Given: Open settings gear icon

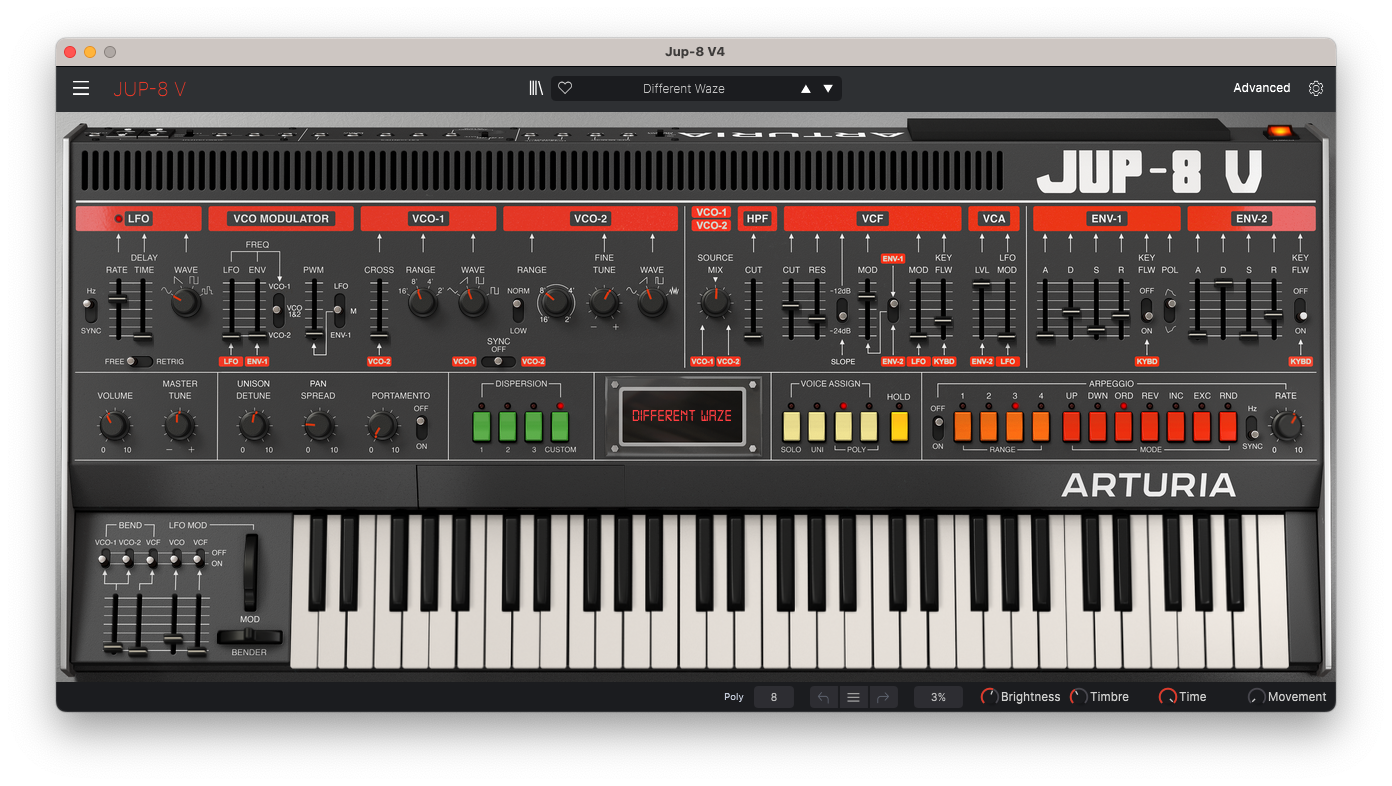Looking at the screenshot, I should pos(1316,88).
